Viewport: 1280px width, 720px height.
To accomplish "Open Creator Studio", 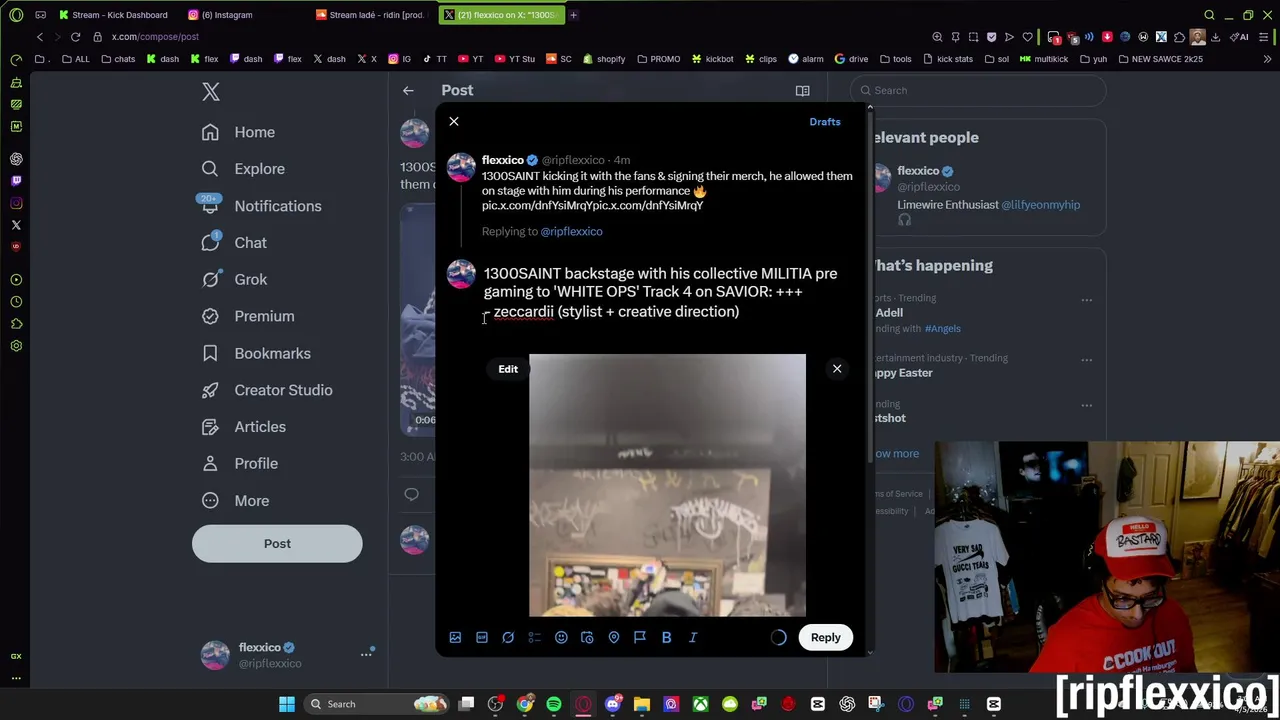I will [267, 390].
